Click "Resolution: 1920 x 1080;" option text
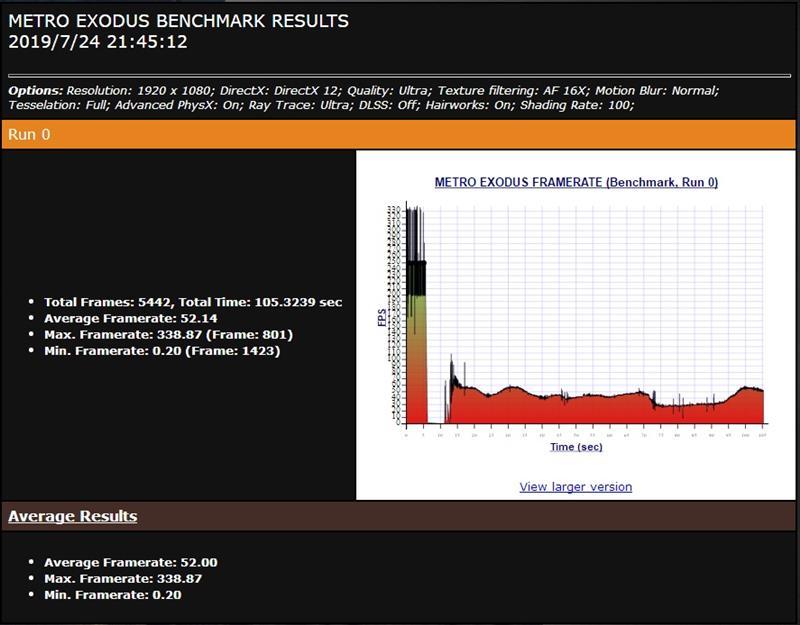The height and width of the screenshot is (625, 800). click(141, 91)
